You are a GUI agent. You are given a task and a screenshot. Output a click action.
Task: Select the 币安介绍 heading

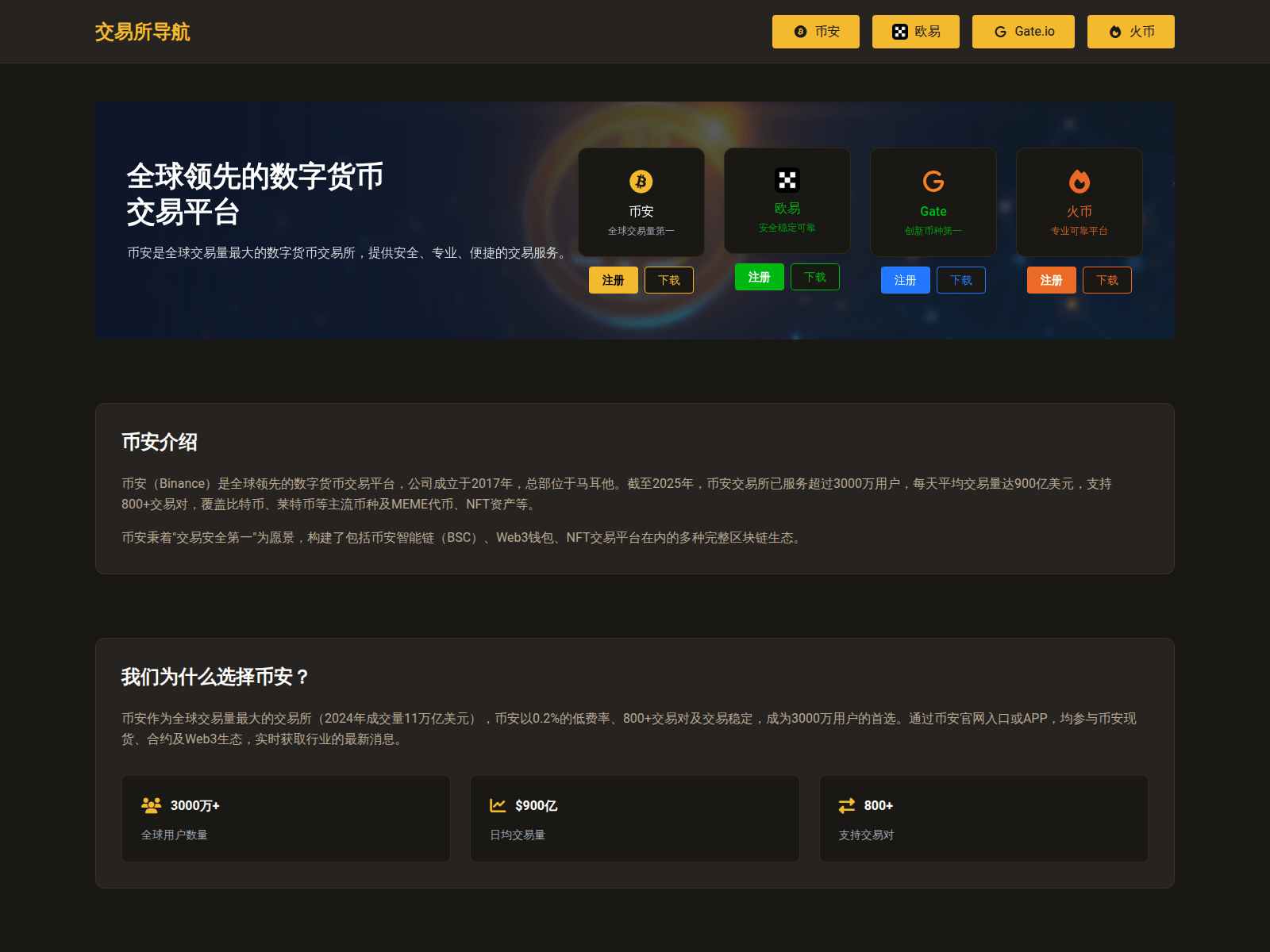tap(160, 442)
